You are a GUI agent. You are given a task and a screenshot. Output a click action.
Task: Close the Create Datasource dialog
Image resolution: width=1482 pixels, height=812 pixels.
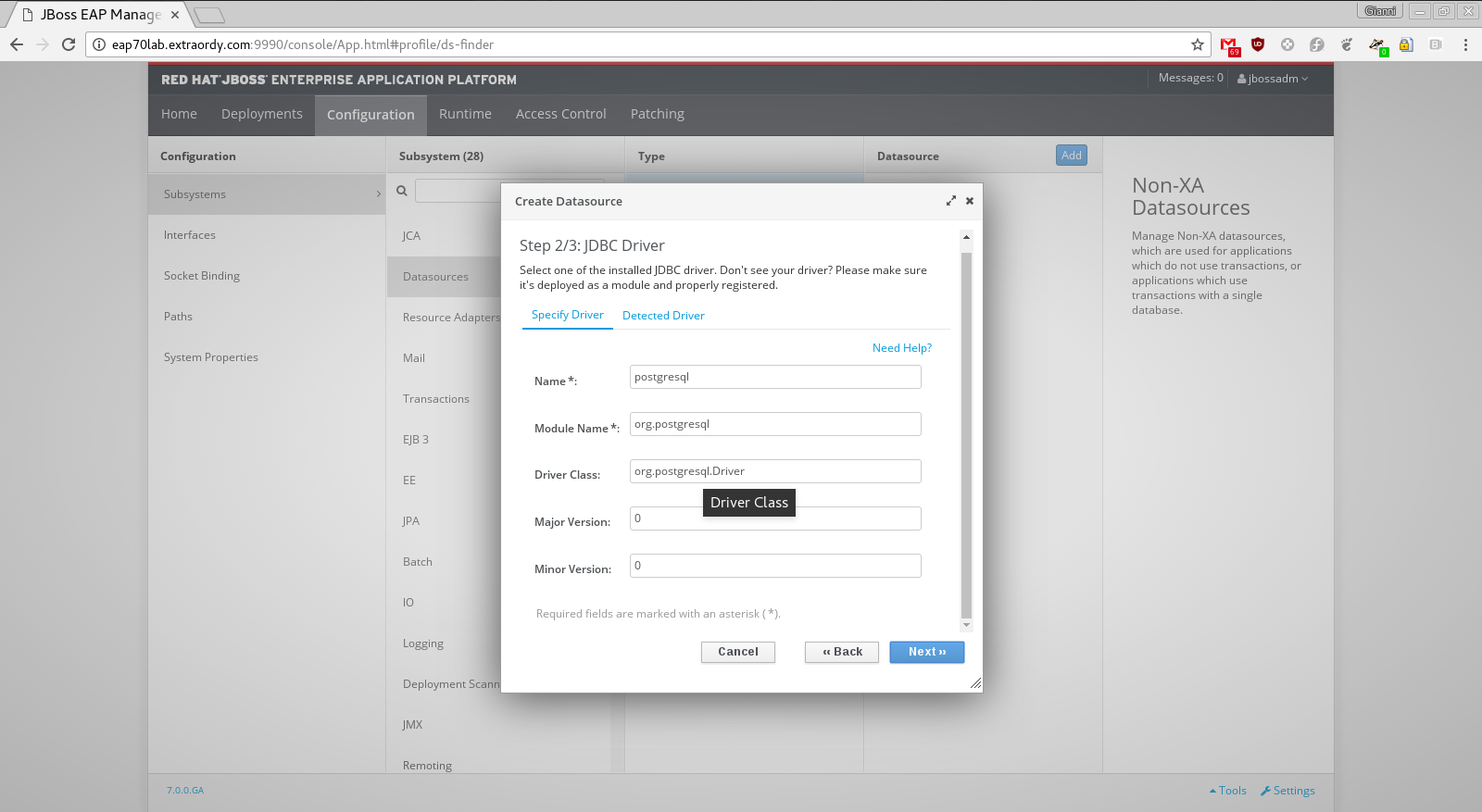970,201
